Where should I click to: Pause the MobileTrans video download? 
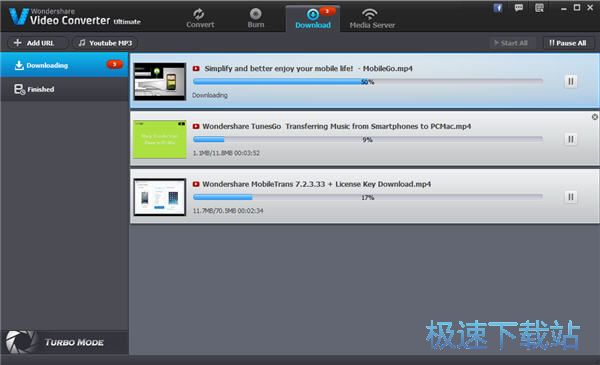[x=571, y=197]
